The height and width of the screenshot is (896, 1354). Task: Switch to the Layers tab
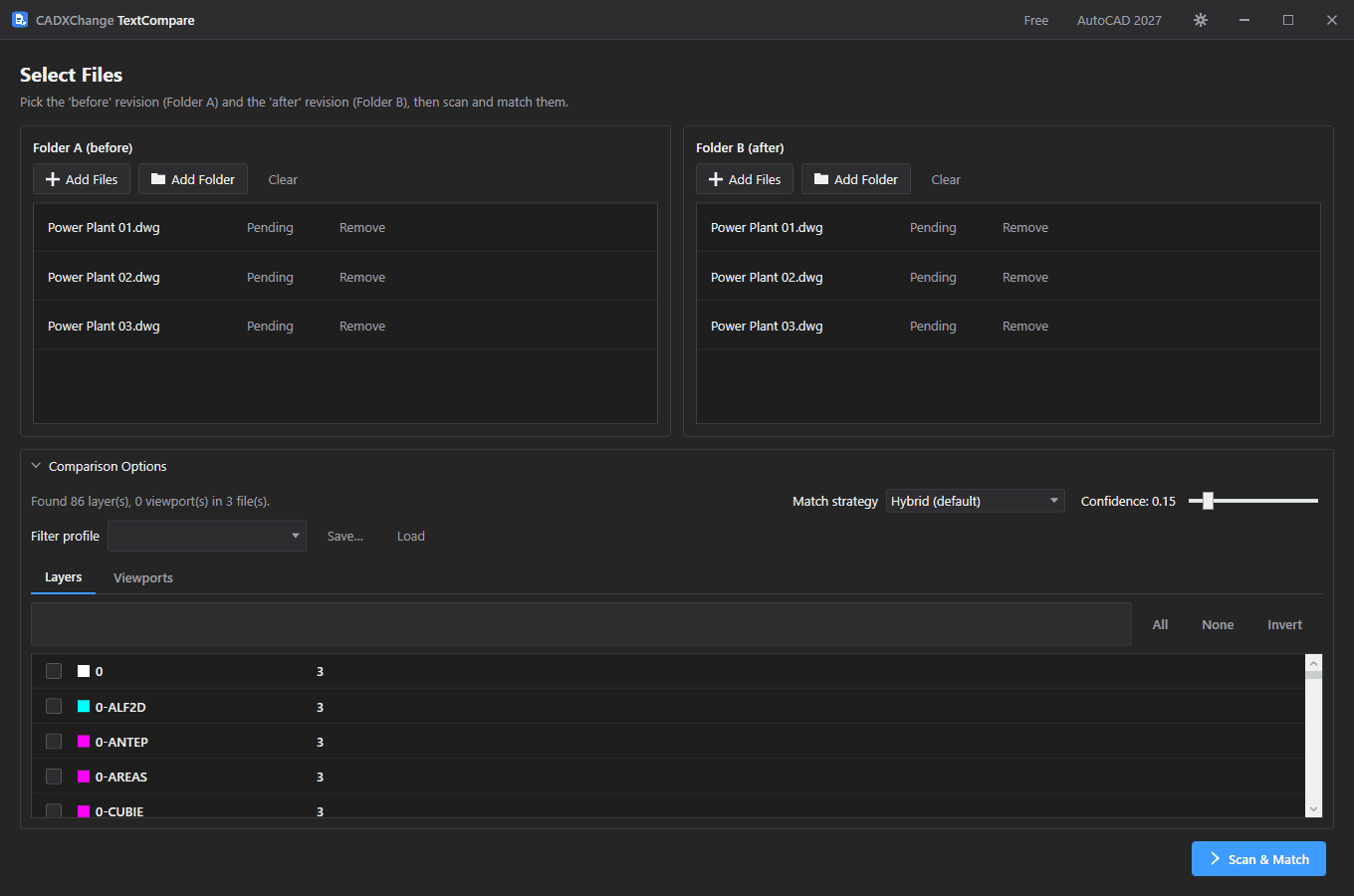point(64,577)
